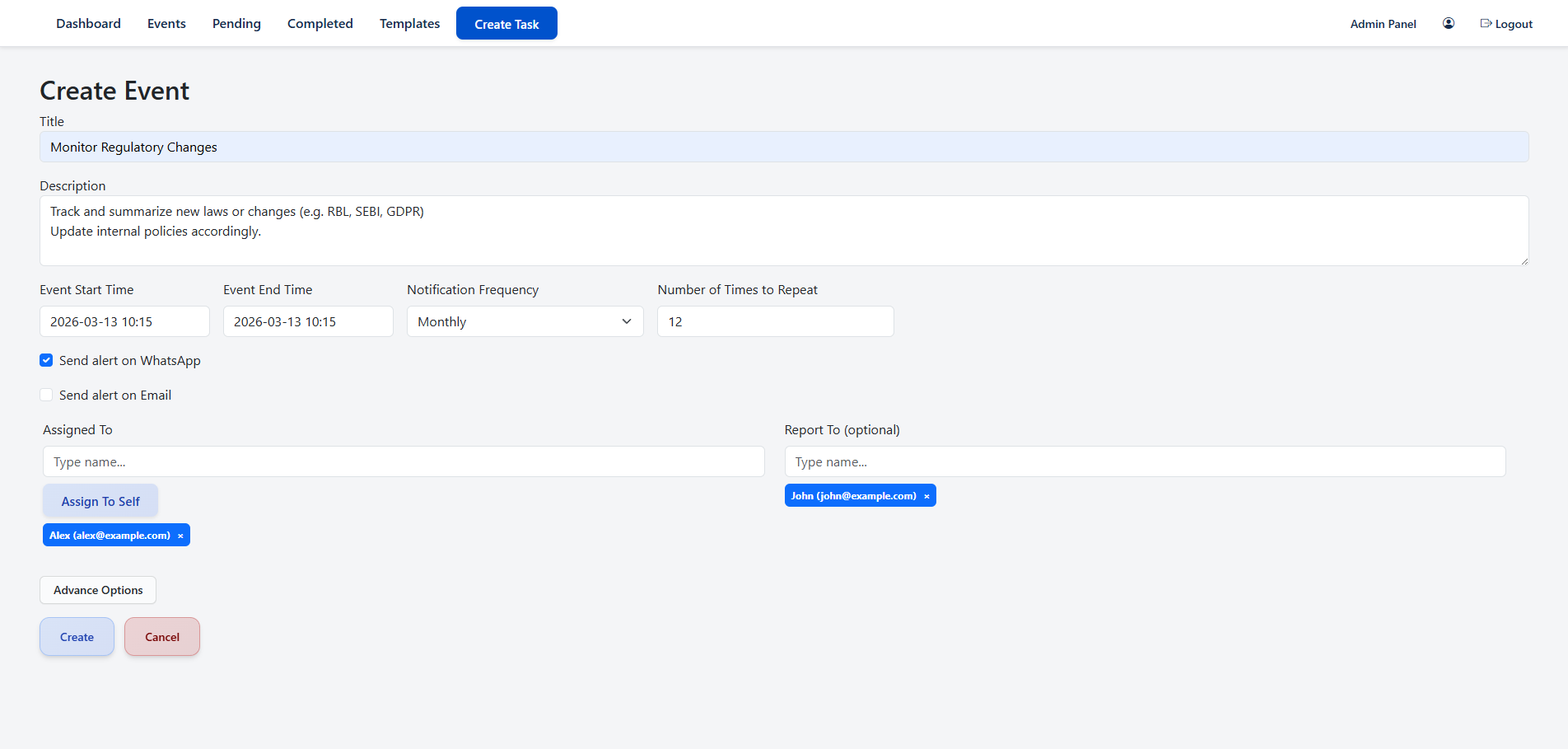Enable Send alert on Email
Viewport: 1568px width, 749px height.
coord(46,395)
